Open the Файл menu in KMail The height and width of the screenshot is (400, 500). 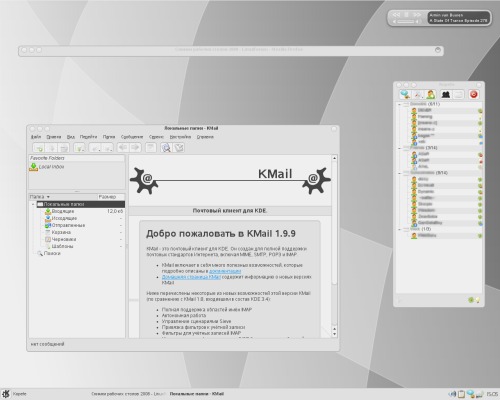36,137
